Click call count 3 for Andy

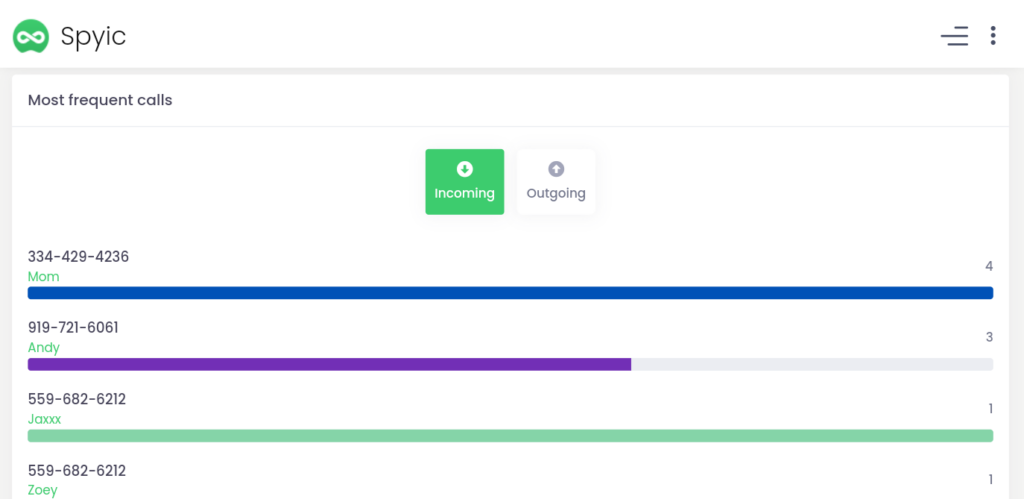tap(988, 337)
